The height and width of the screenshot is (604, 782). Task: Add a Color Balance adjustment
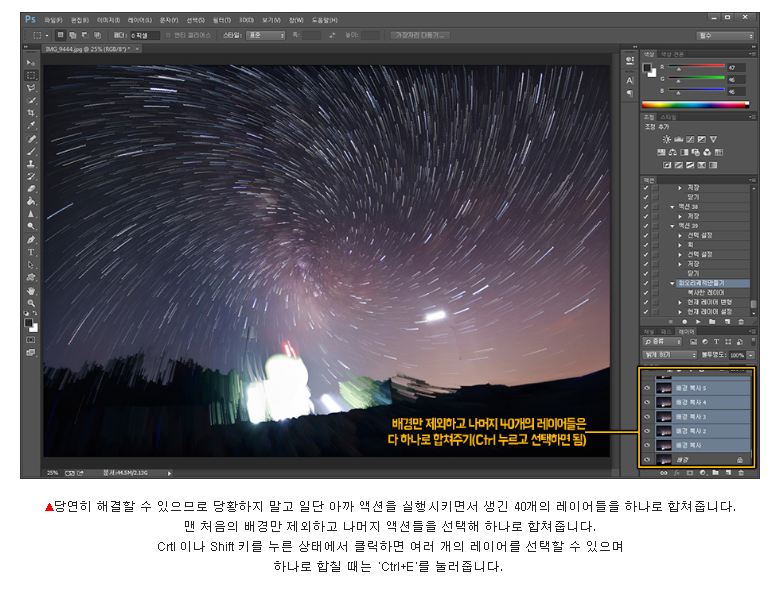[673, 152]
